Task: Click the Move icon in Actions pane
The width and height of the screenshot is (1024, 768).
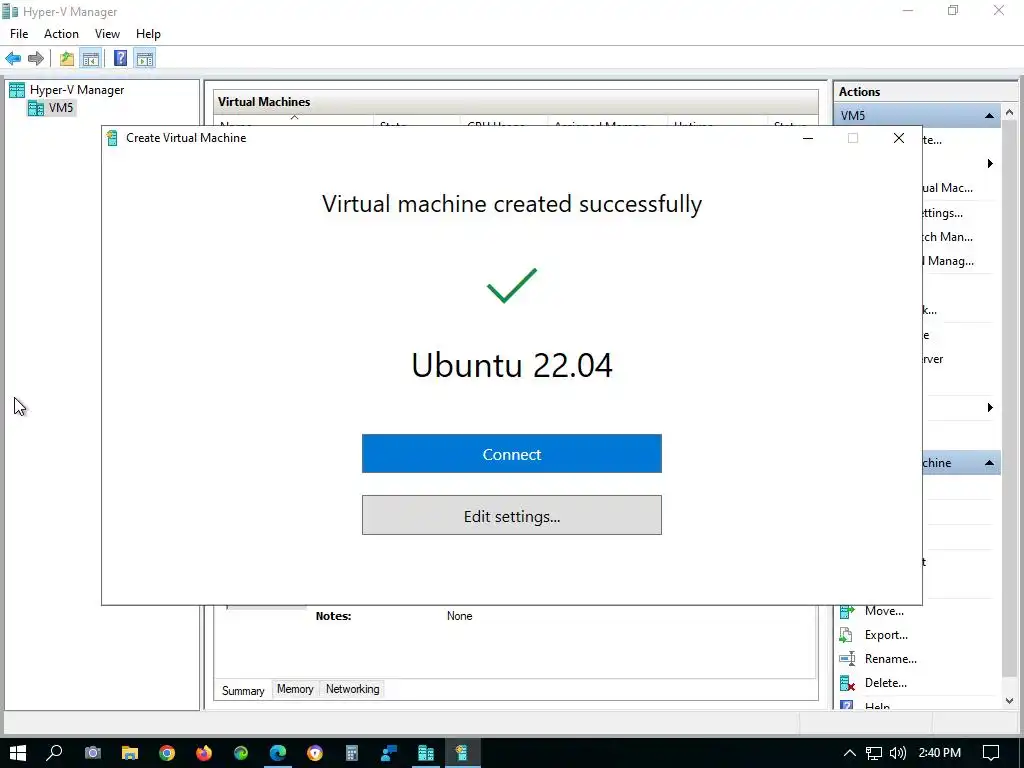Action: coord(847,611)
